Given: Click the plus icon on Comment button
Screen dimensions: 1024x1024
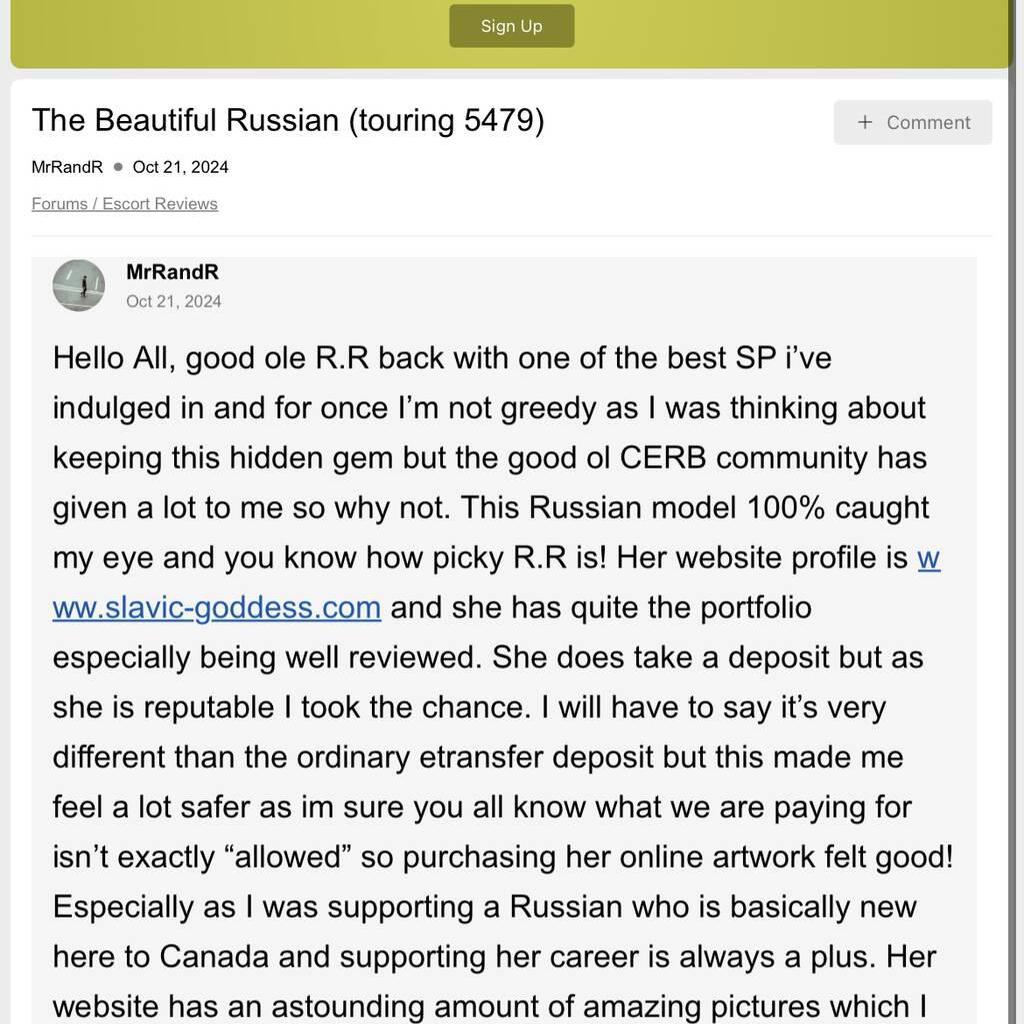Looking at the screenshot, I should point(865,122).
